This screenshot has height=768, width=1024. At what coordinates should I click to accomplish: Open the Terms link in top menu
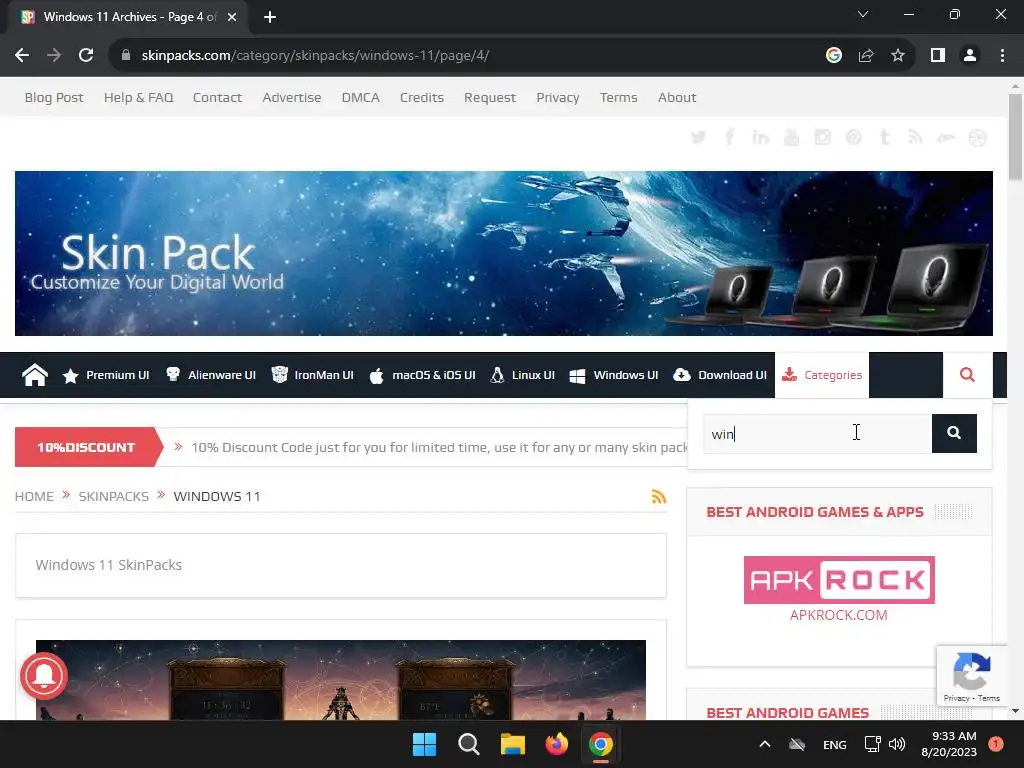tap(618, 97)
